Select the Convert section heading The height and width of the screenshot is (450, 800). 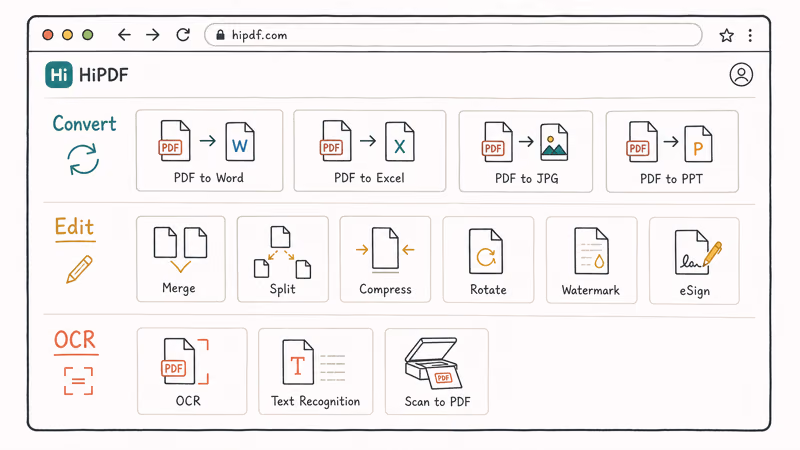tap(85, 123)
